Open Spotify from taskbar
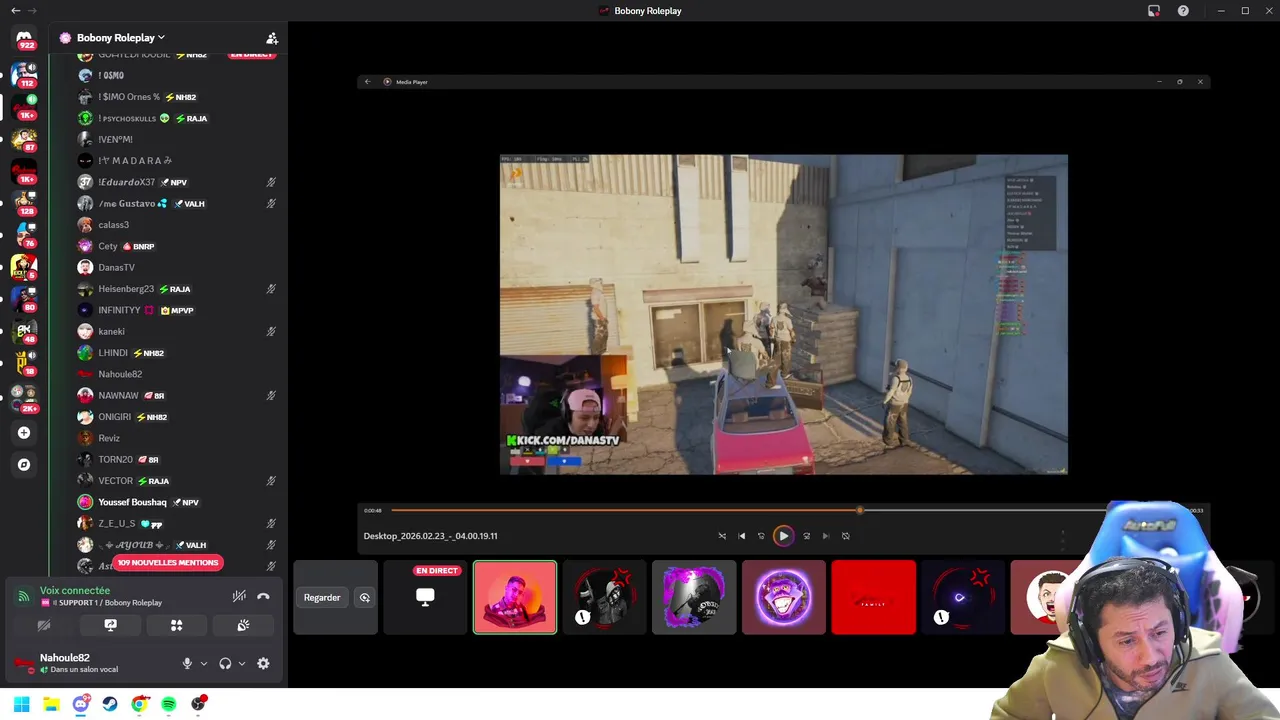Screen dimensions: 1280x720 pyautogui.click(x=169, y=704)
